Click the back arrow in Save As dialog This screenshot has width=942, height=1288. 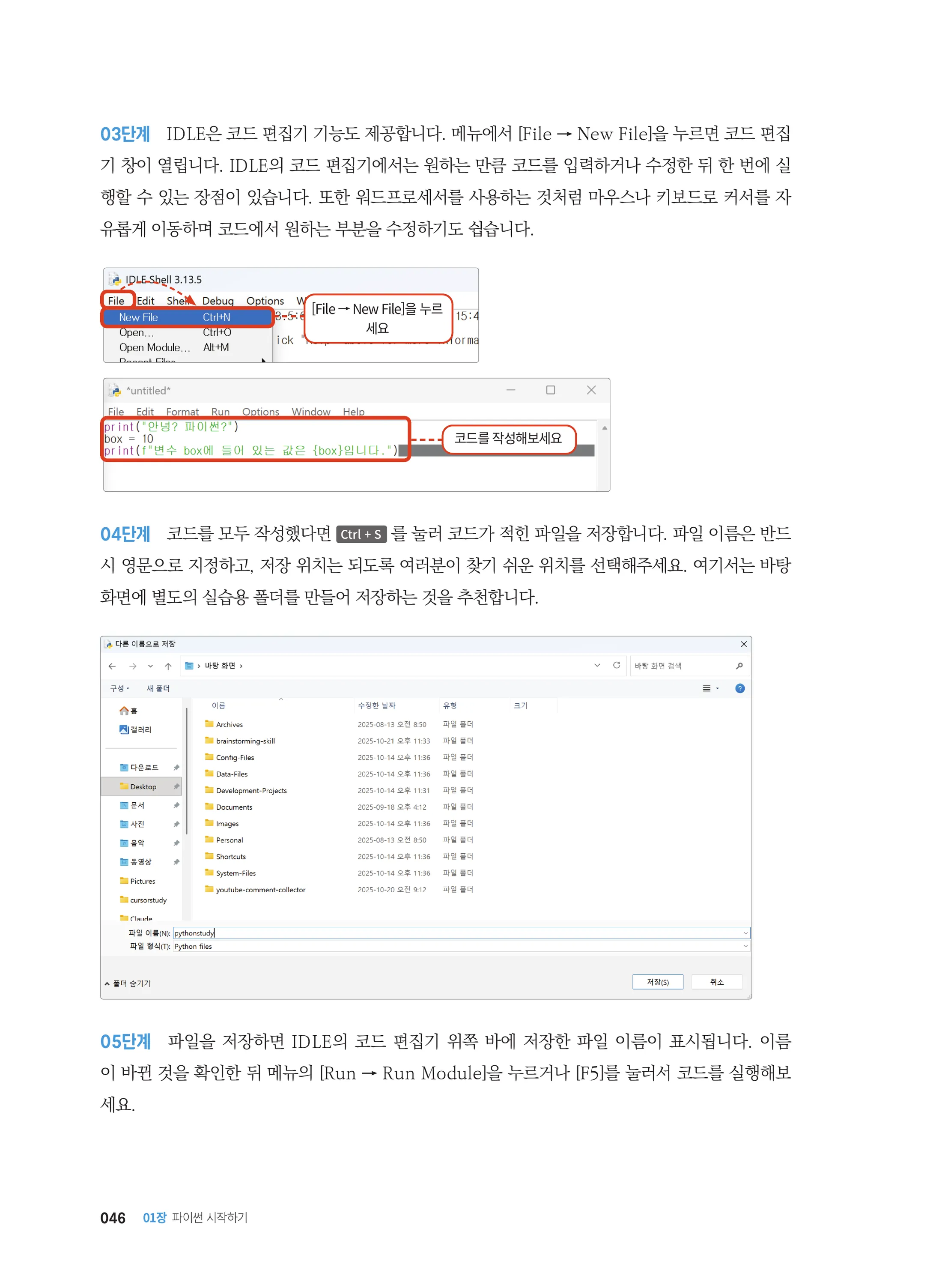112,666
